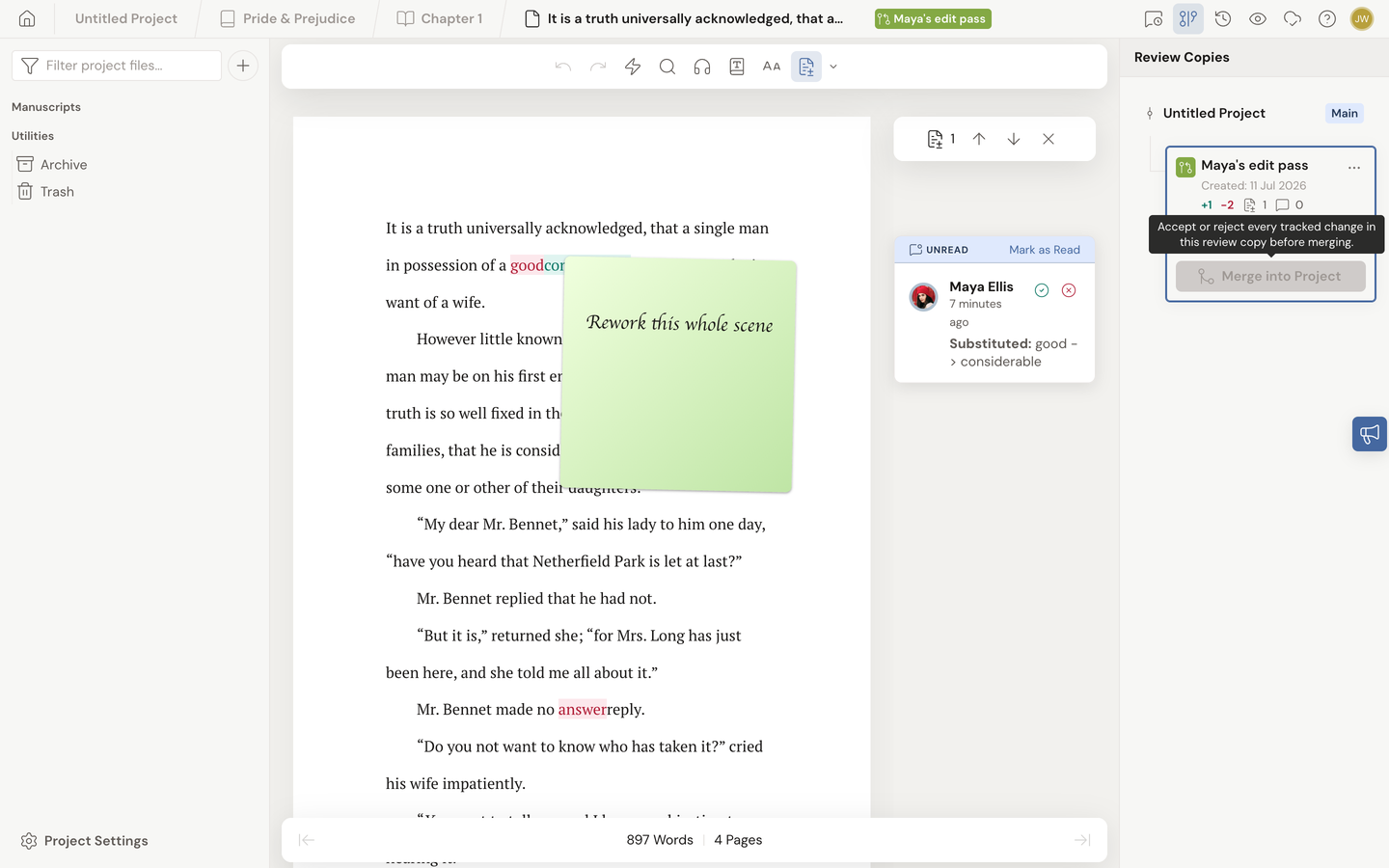Add a new project file with plus button
Screen dimensions: 1389x868
pyautogui.click(x=243, y=66)
